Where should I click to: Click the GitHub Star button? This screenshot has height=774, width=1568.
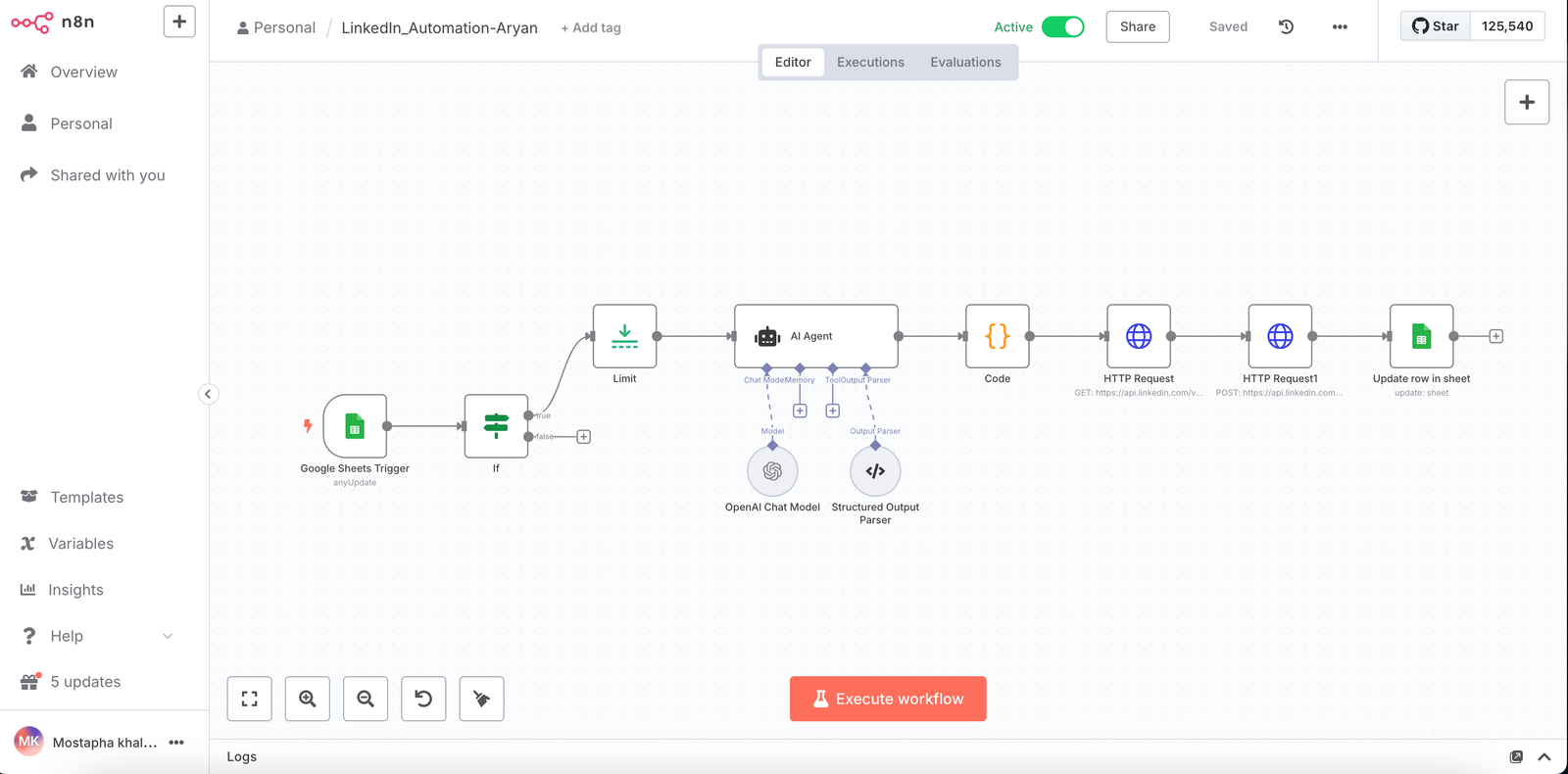click(1436, 26)
